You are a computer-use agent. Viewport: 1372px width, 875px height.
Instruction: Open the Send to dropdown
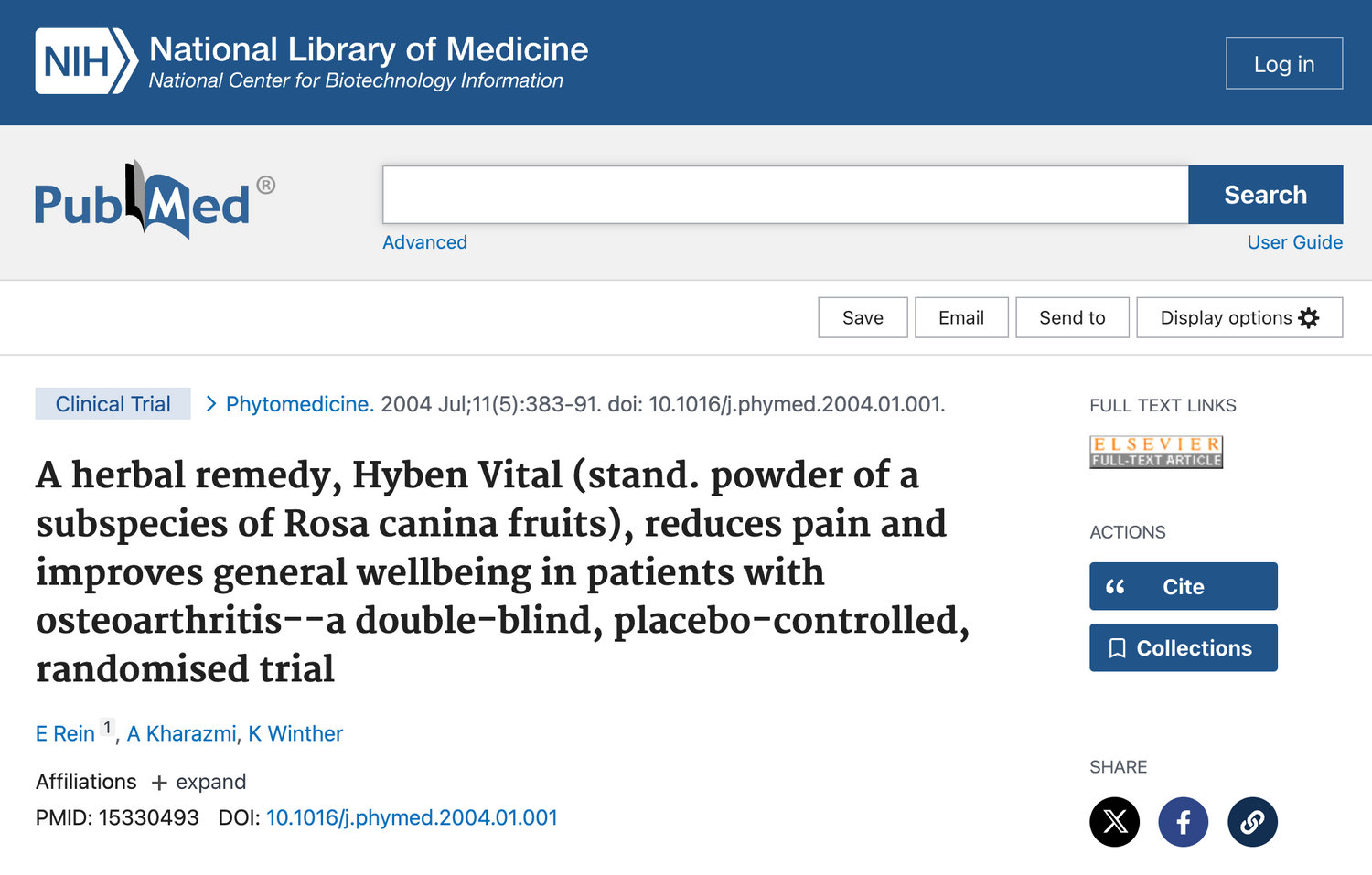[1072, 318]
